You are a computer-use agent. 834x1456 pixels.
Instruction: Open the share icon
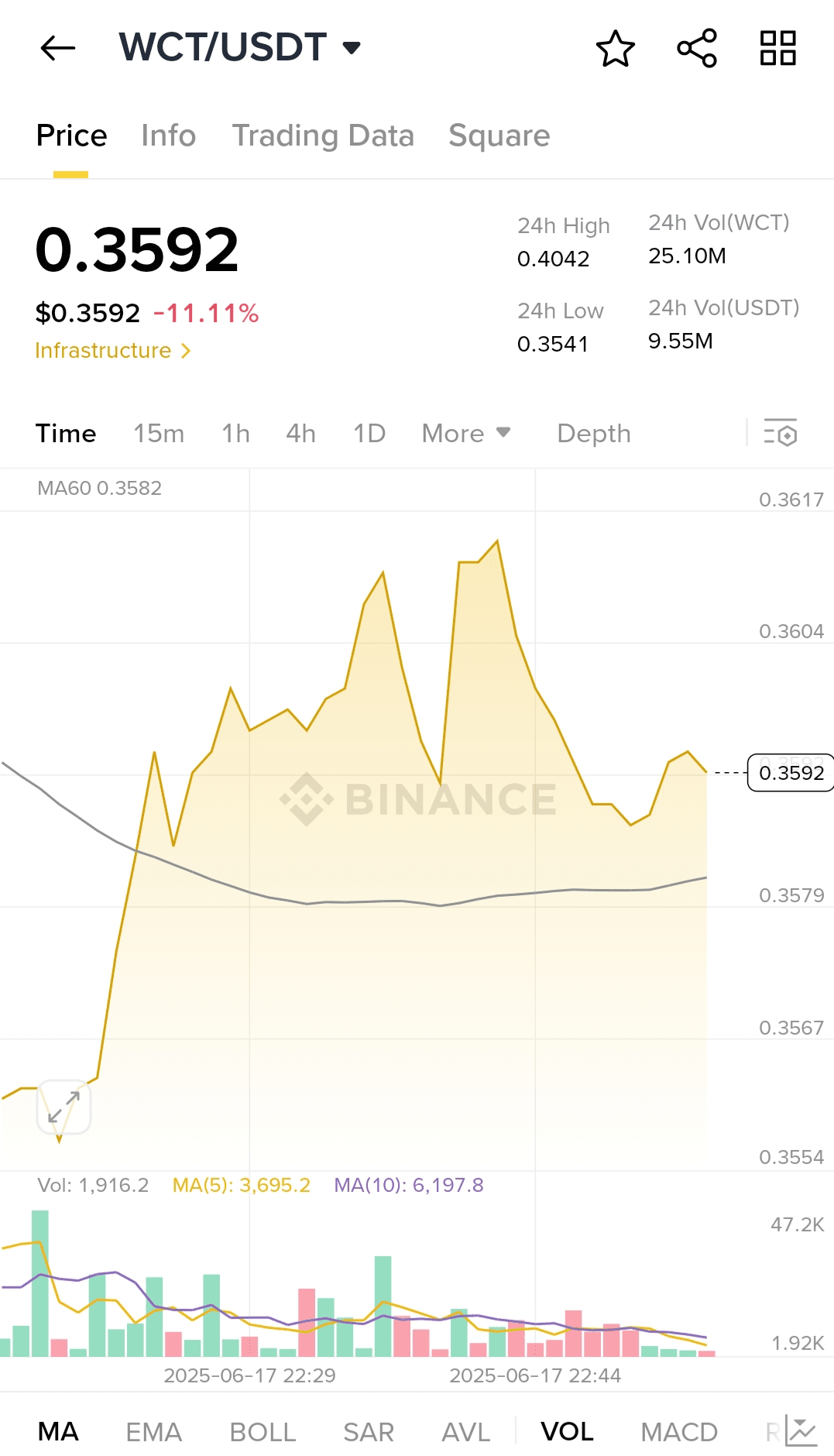coord(697,49)
